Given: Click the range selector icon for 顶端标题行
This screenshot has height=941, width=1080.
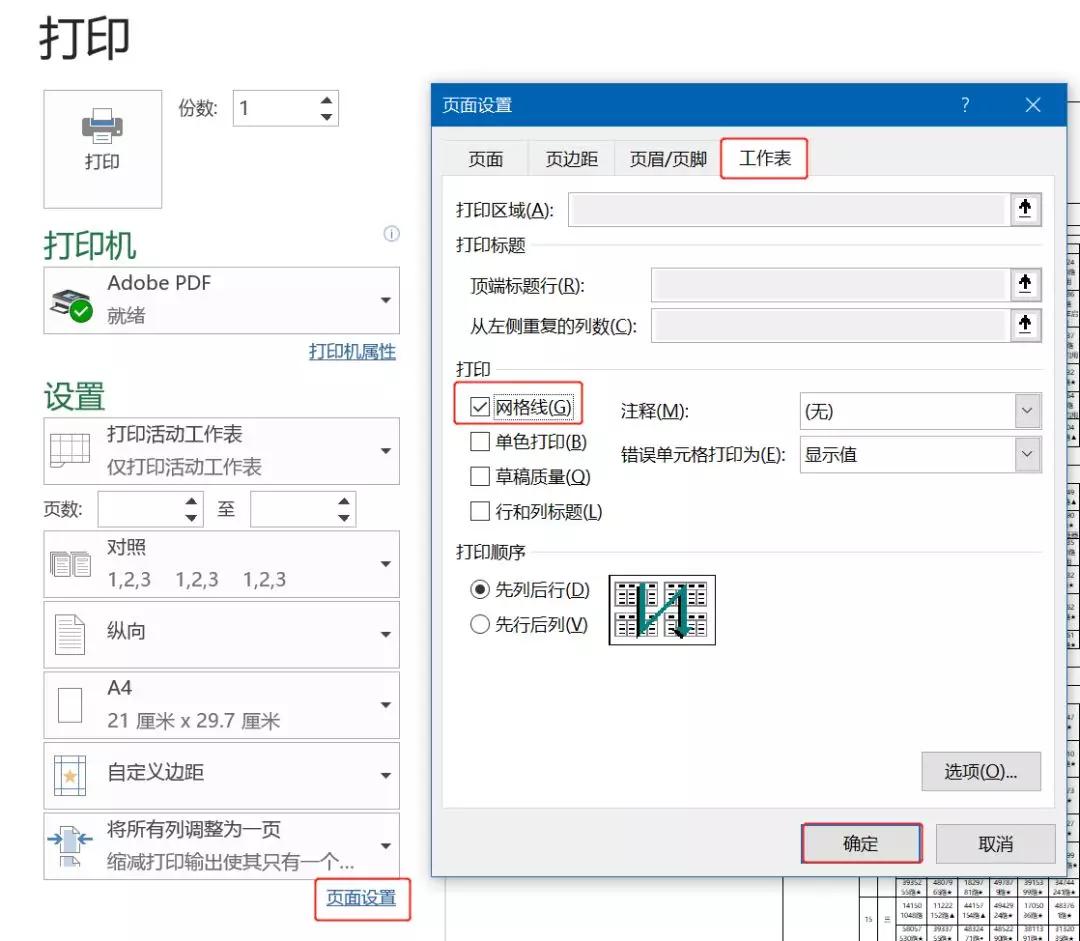Looking at the screenshot, I should (x=1026, y=284).
